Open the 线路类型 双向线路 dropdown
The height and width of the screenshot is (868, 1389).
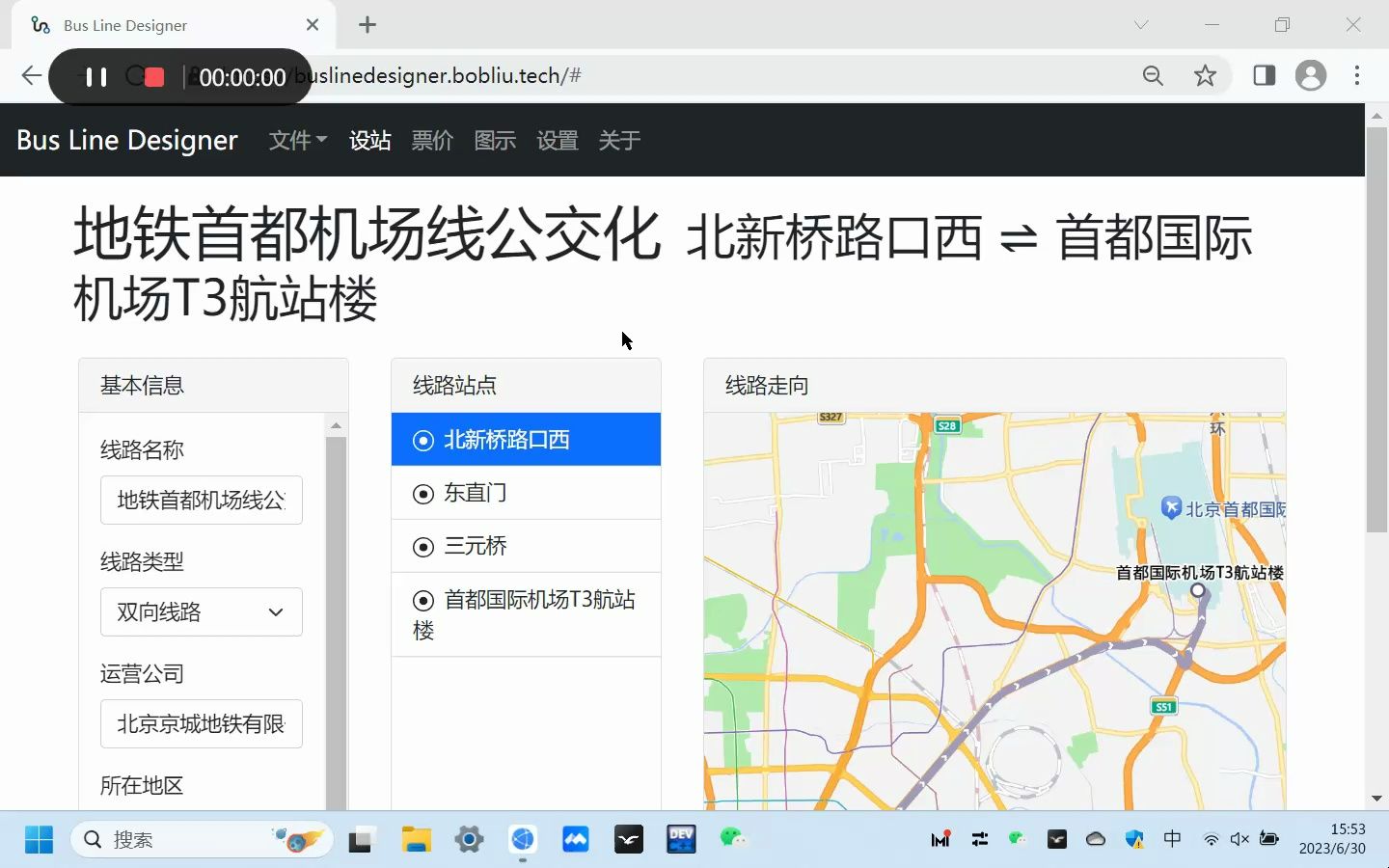coord(202,611)
